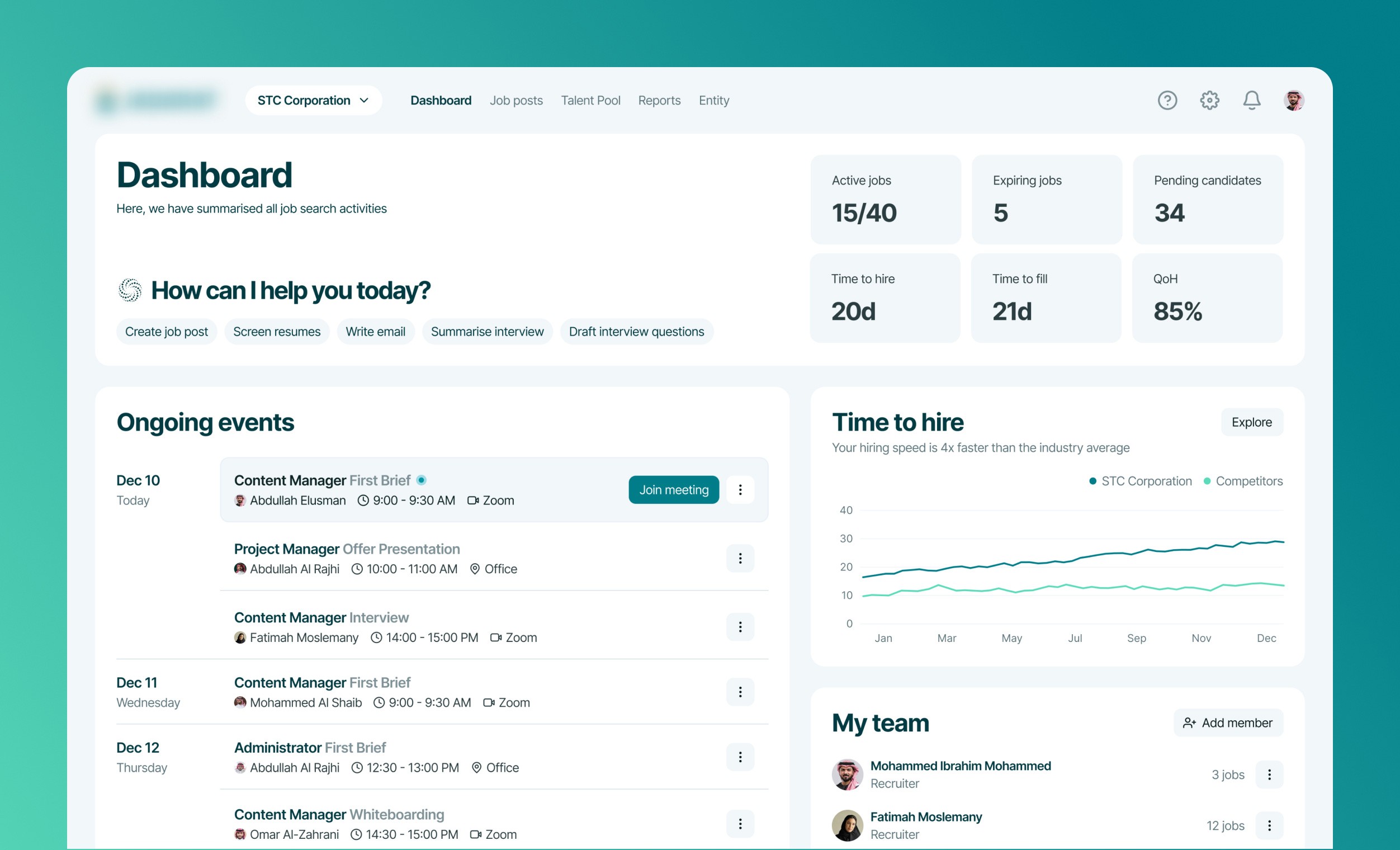Expand the STC Corporation company dropdown

[313, 101]
